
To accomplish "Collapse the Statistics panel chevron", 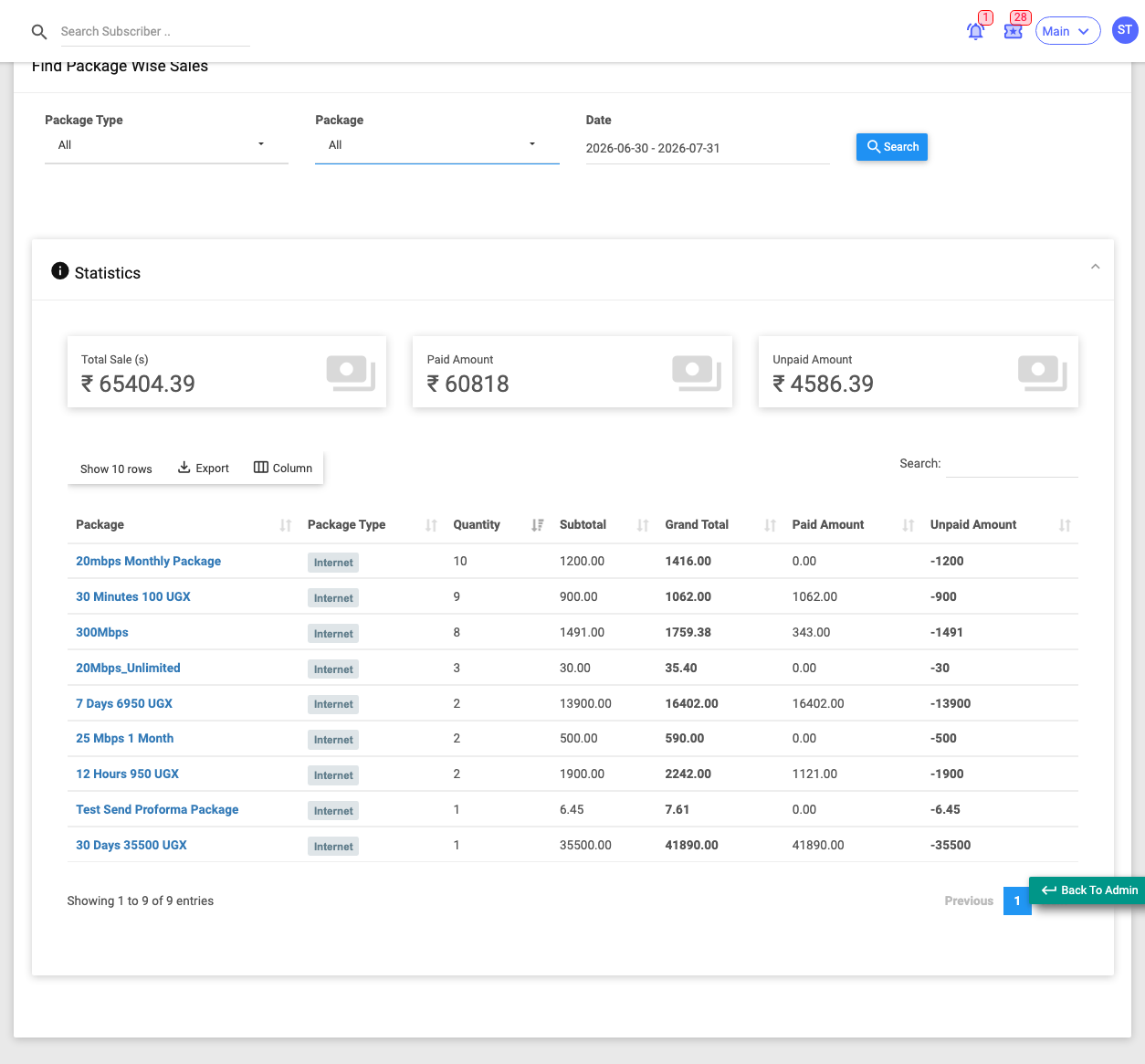I will click(x=1095, y=267).
